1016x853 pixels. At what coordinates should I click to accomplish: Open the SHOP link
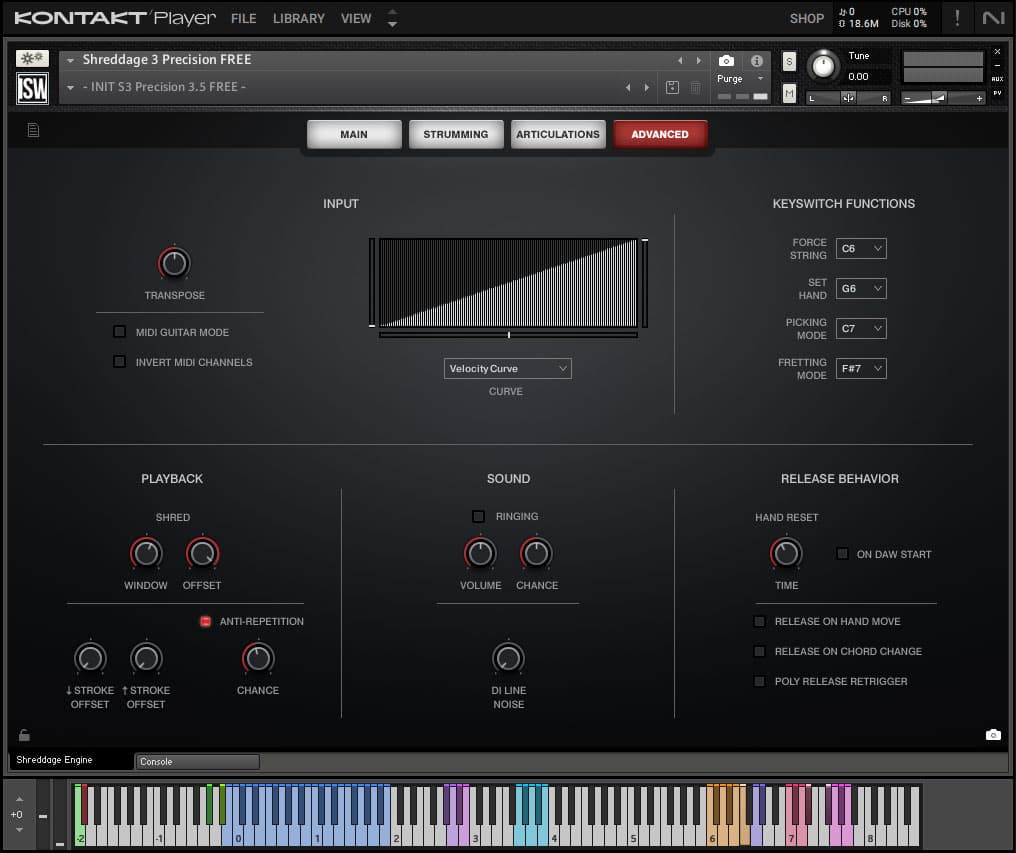(807, 19)
